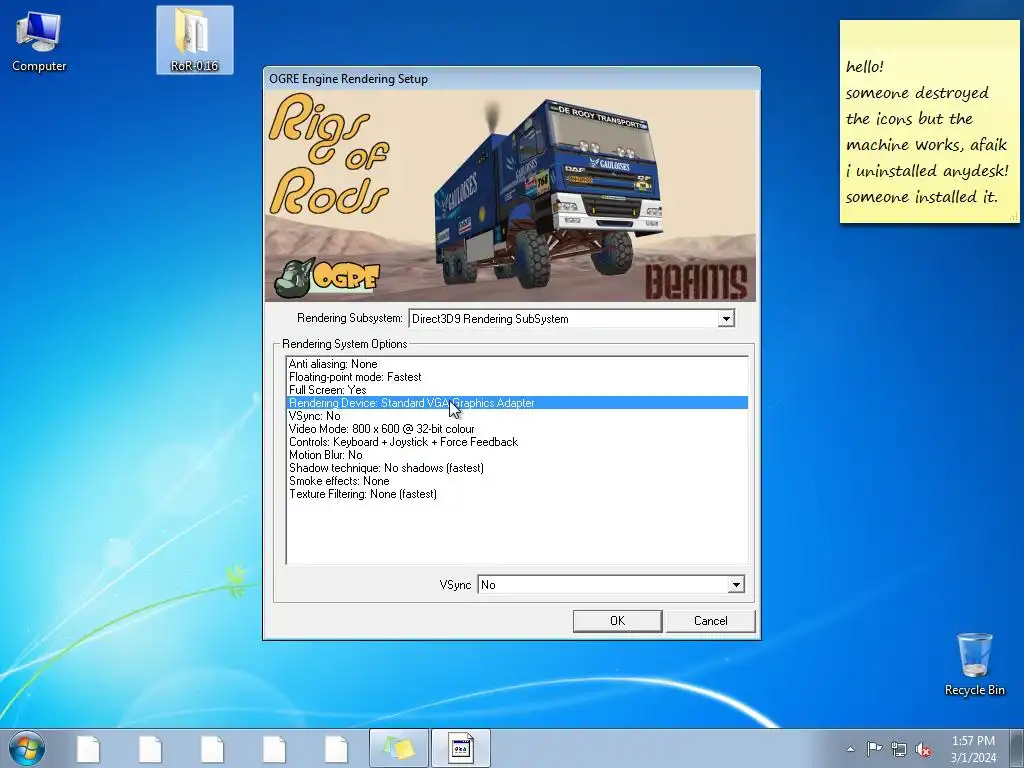Viewport: 1024px width, 768px height.
Task: Select 'Controls: Keyboard + Joystick' row
Action: pyautogui.click(x=517, y=442)
